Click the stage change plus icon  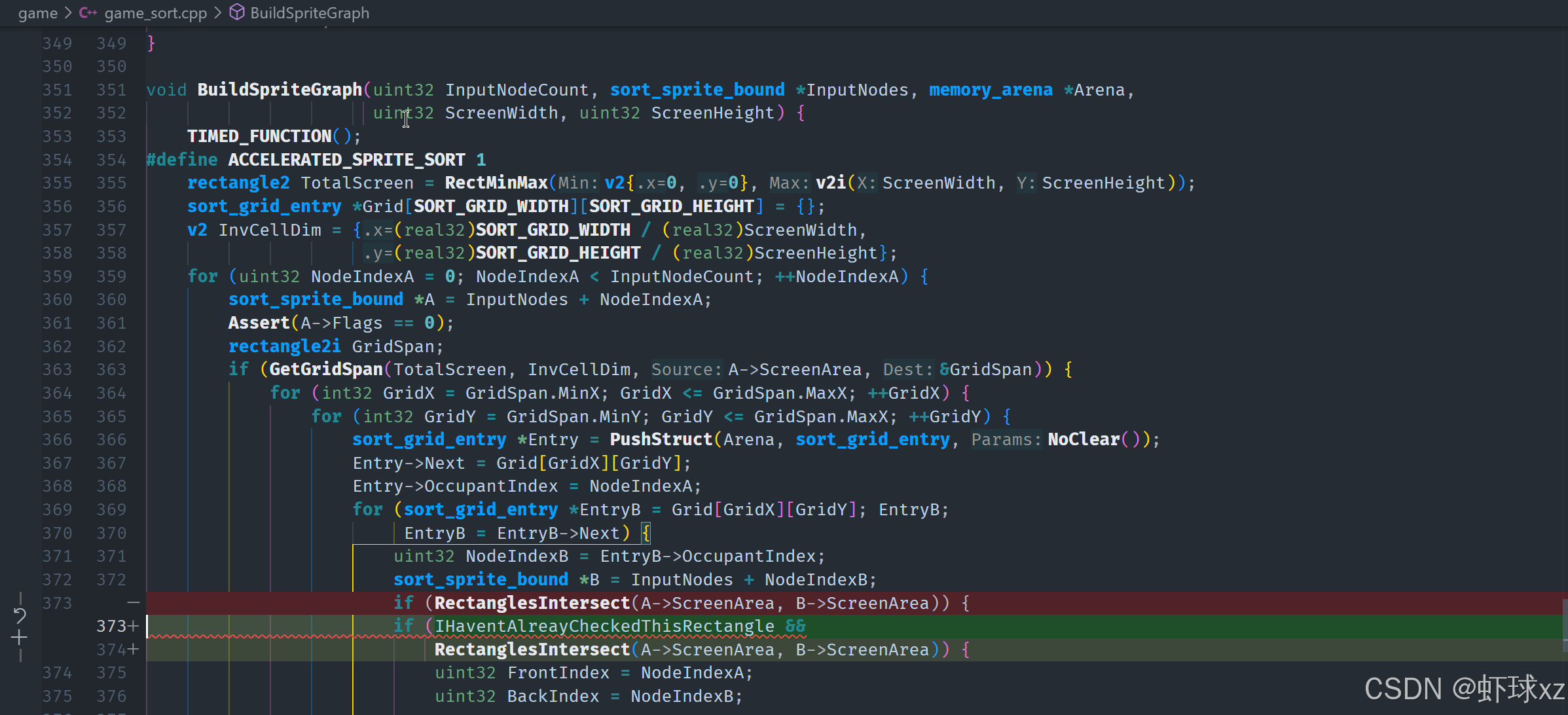20,637
